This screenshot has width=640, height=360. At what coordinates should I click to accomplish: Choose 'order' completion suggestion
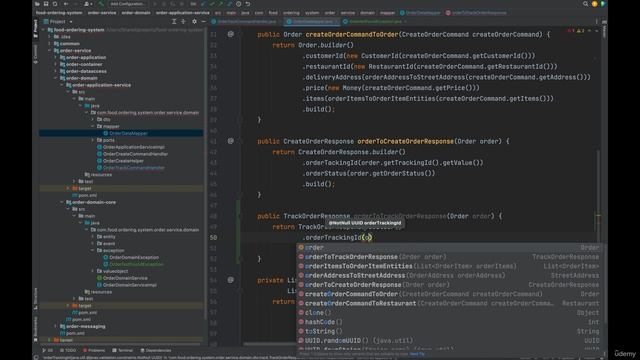tap(450, 247)
